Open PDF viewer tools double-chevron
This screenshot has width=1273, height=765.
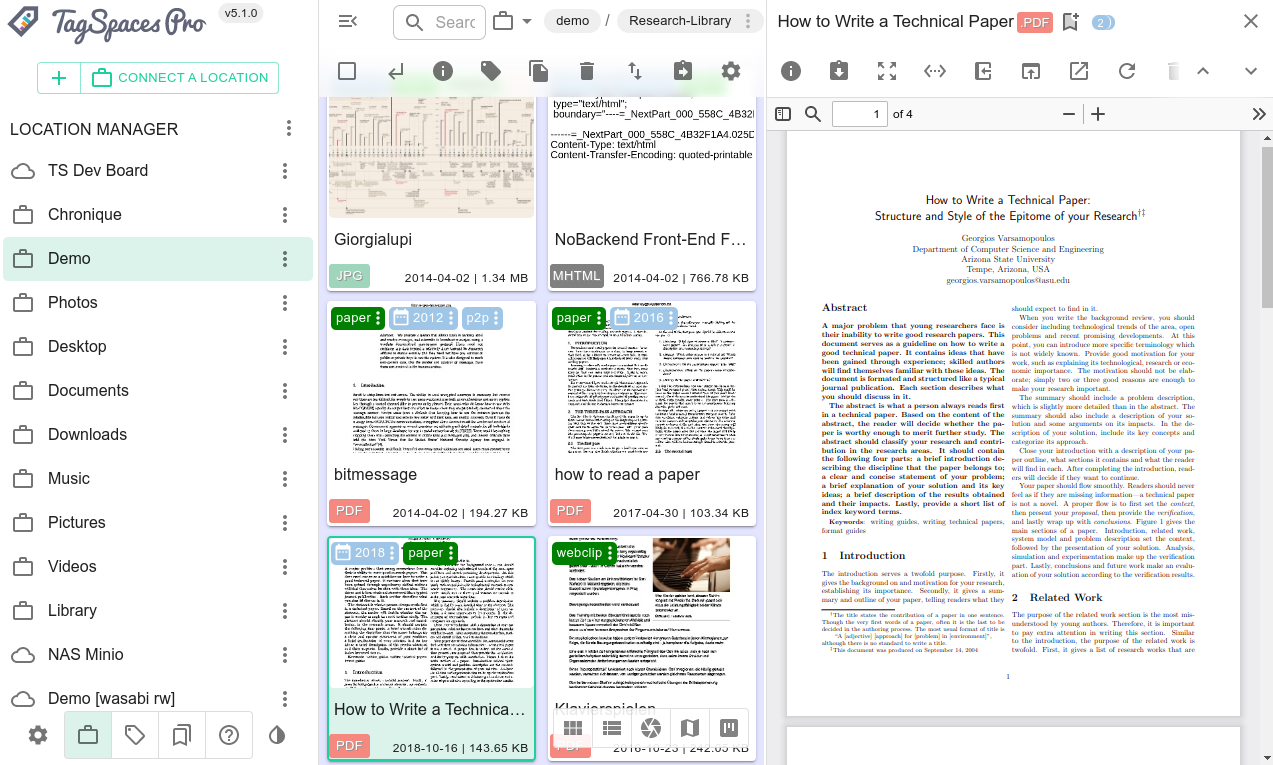pyautogui.click(x=1259, y=114)
